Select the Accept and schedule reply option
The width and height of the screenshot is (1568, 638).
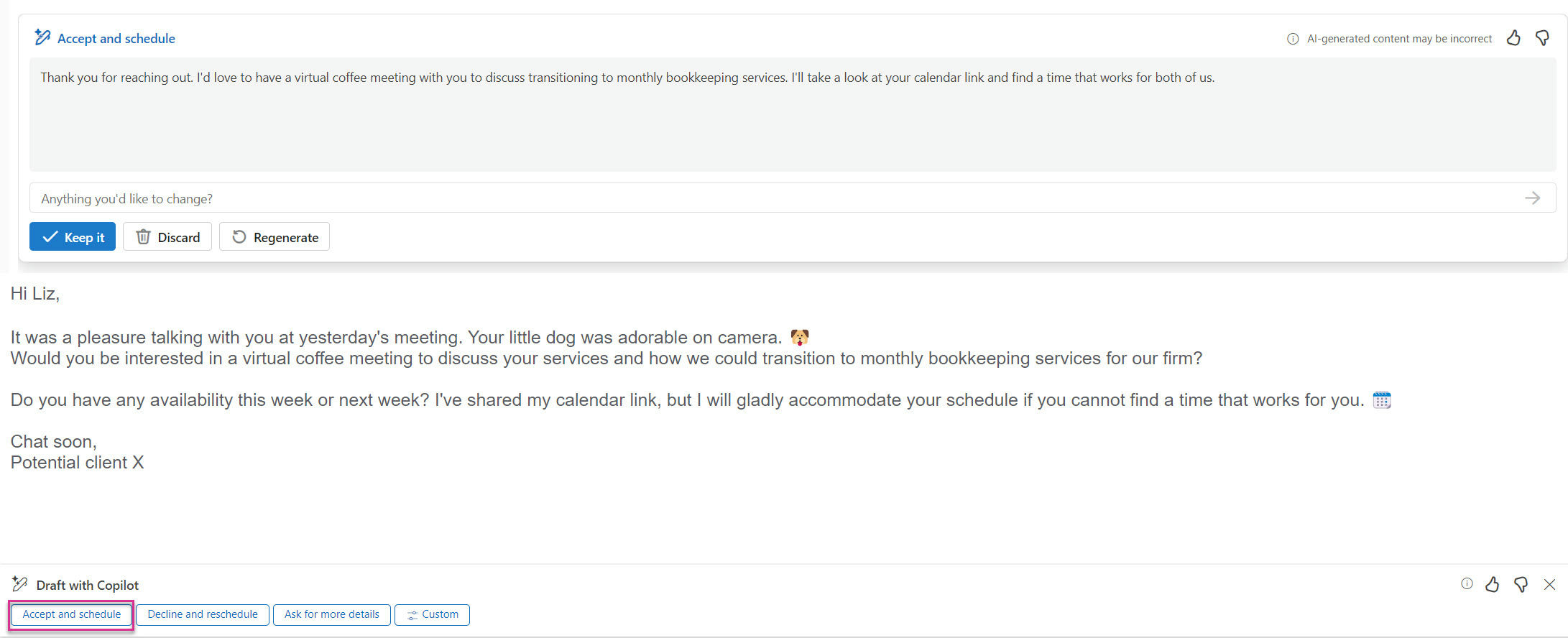(71, 615)
